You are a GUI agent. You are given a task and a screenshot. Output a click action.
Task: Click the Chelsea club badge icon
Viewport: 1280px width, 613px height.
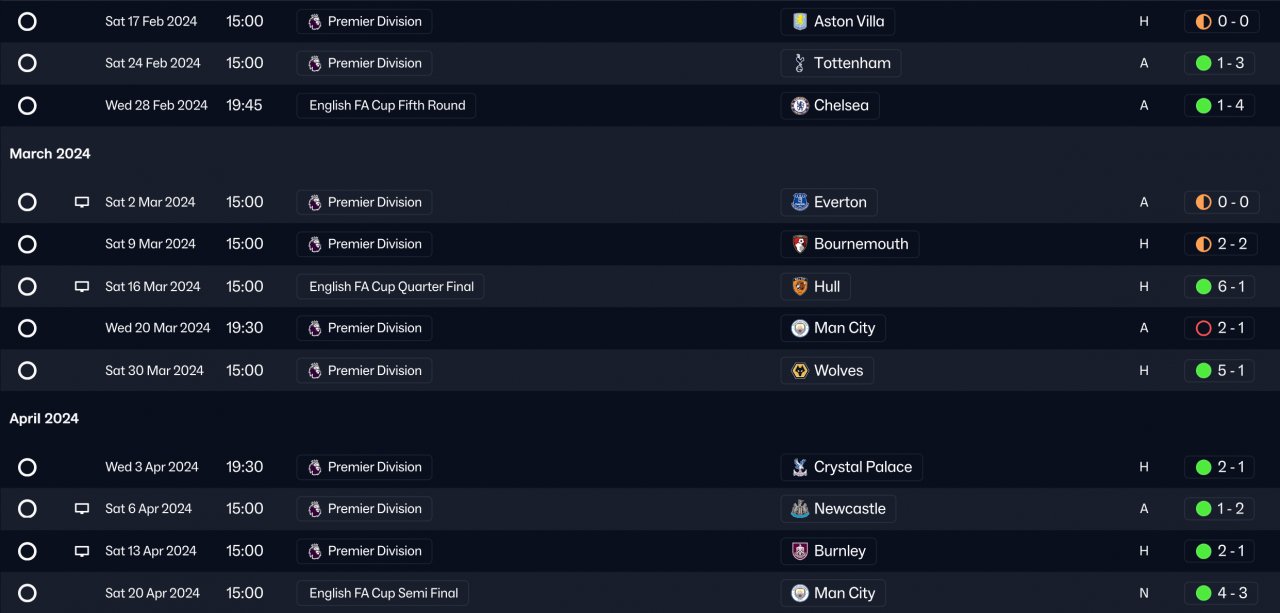pyautogui.click(x=800, y=105)
